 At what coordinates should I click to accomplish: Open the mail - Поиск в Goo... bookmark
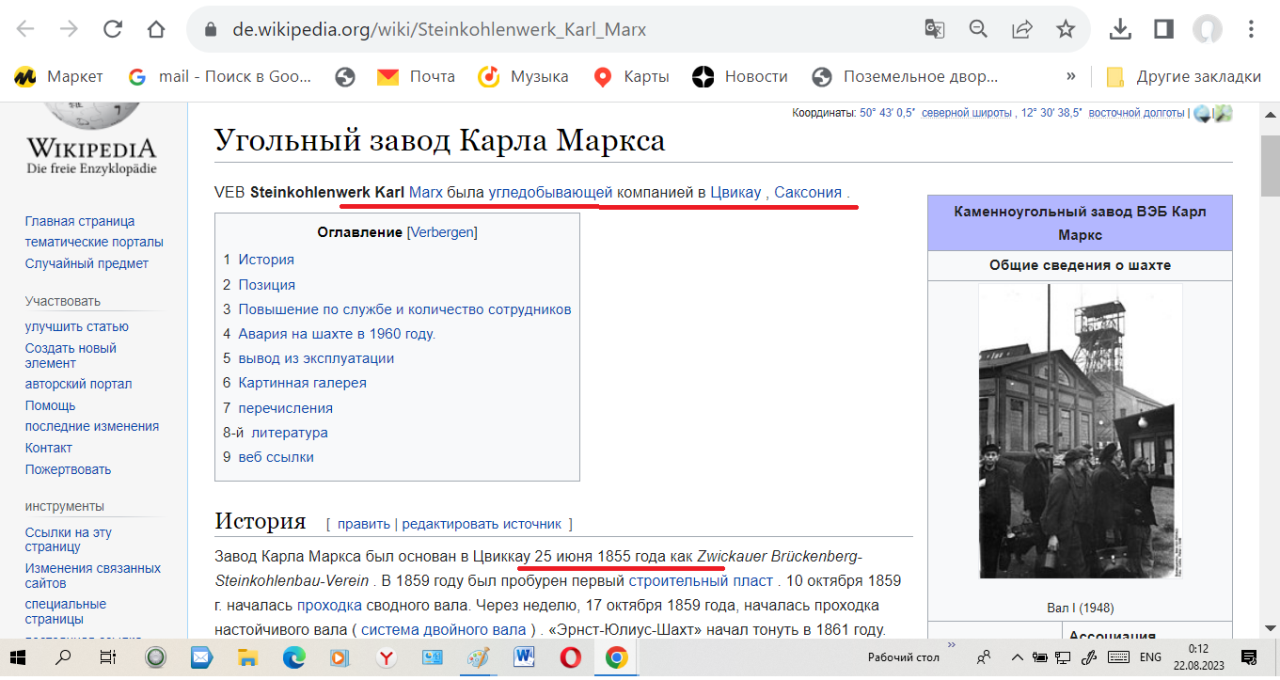click(x=220, y=76)
